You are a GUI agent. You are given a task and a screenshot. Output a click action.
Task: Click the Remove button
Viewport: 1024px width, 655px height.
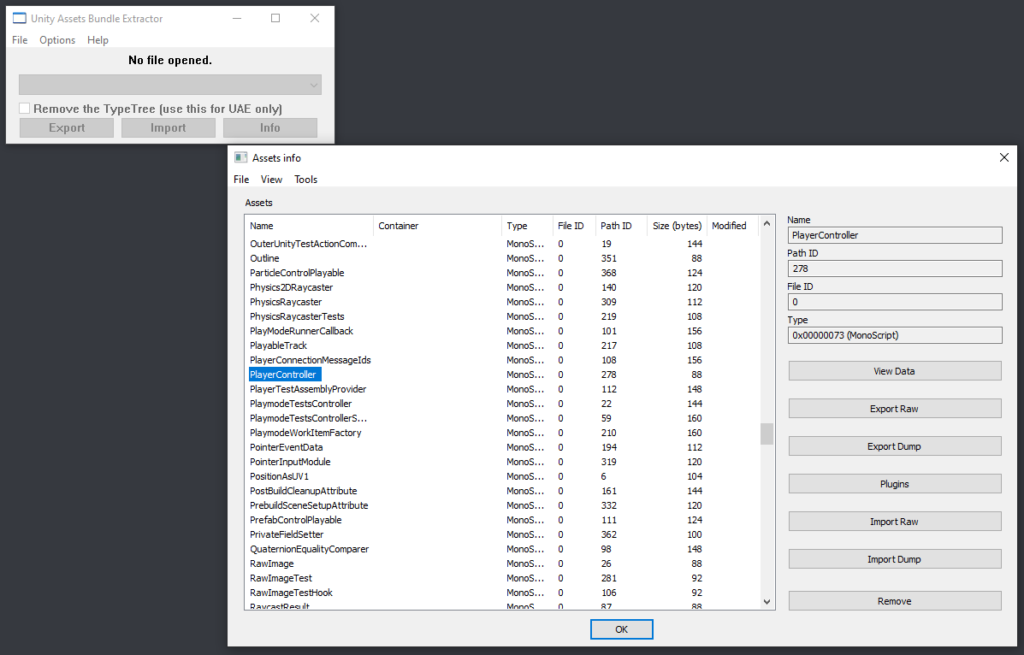pyautogui.click(x=895, y=601)
